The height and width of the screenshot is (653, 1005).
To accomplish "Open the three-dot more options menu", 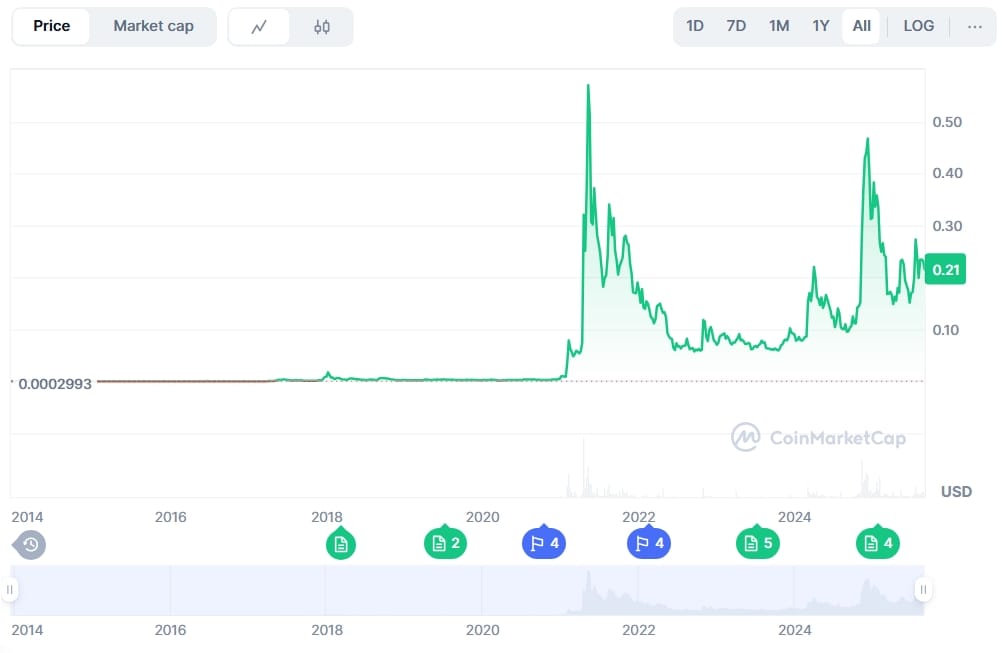I will (975, 26).
